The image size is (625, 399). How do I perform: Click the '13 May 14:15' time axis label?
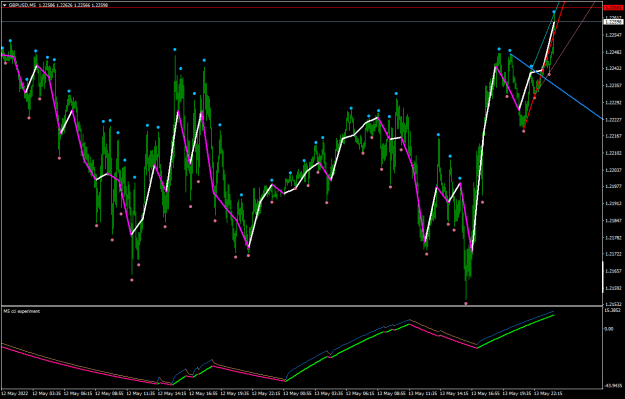click(x=454, y=394)
